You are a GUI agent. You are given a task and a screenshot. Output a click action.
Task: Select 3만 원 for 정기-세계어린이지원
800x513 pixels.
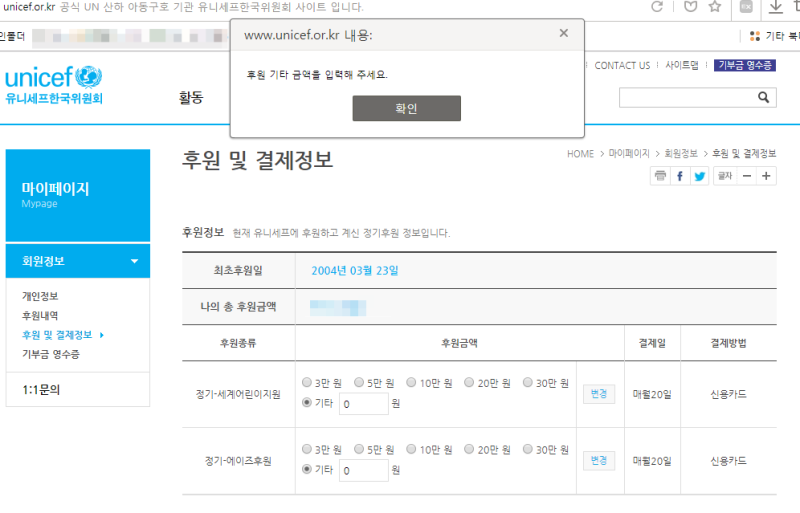coord(307,382)
